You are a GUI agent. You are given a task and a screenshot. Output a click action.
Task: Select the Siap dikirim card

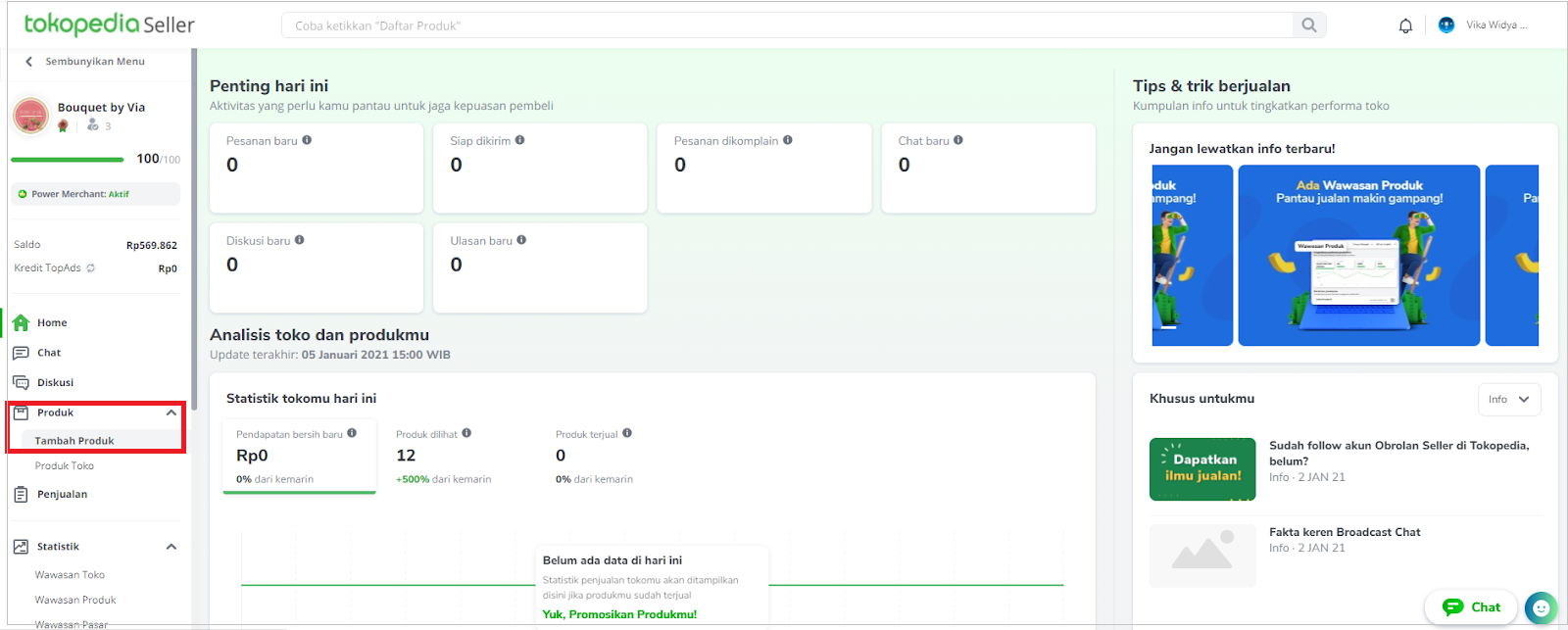coord(540,168)
